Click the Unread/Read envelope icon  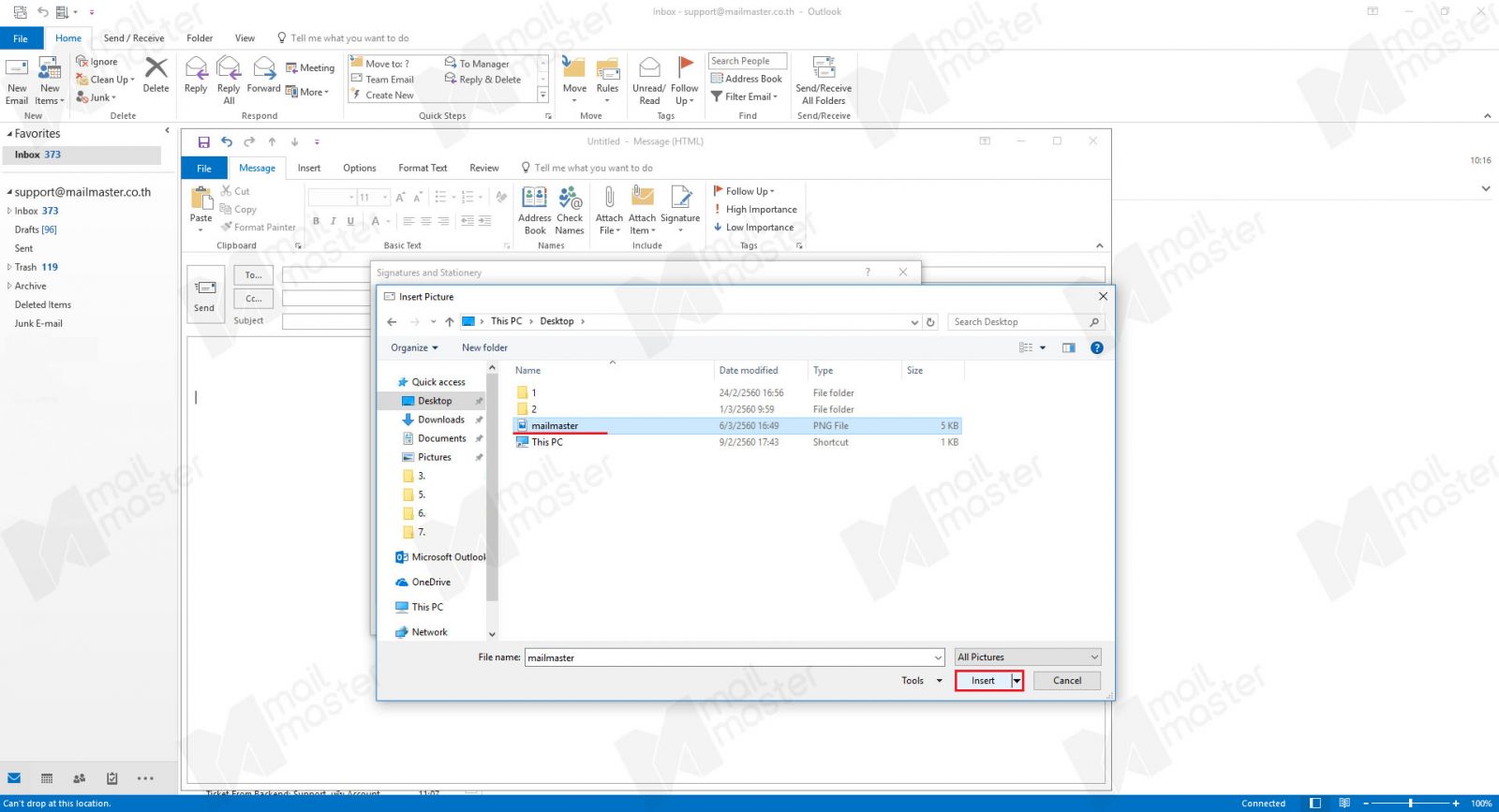coord(649,69)
